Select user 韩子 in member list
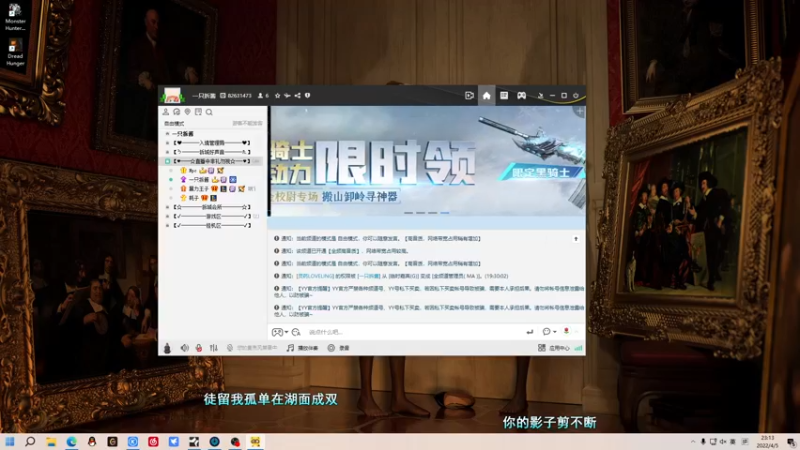800x450 pixels. (x=193, y=198)
